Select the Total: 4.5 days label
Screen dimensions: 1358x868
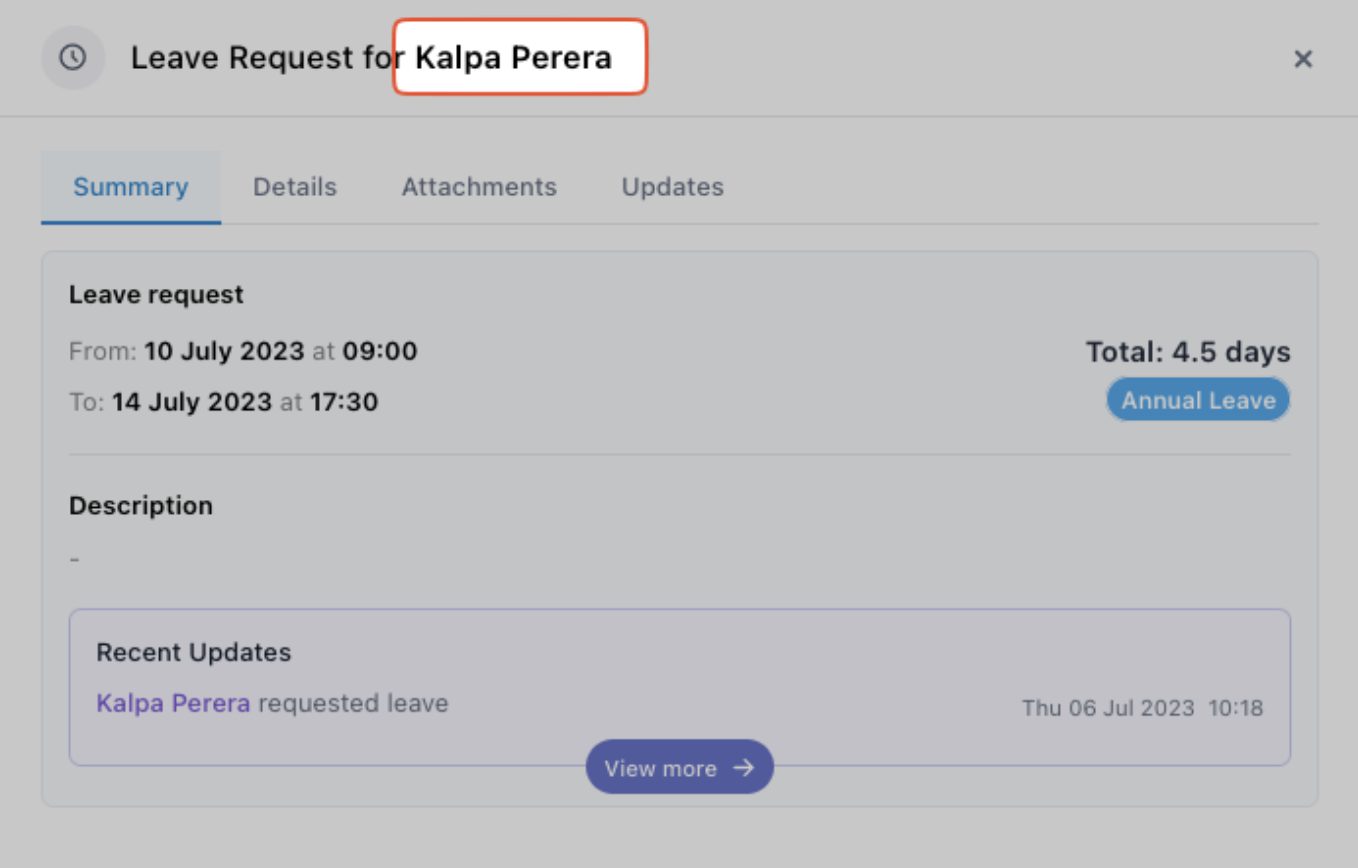pos(1188,351)
